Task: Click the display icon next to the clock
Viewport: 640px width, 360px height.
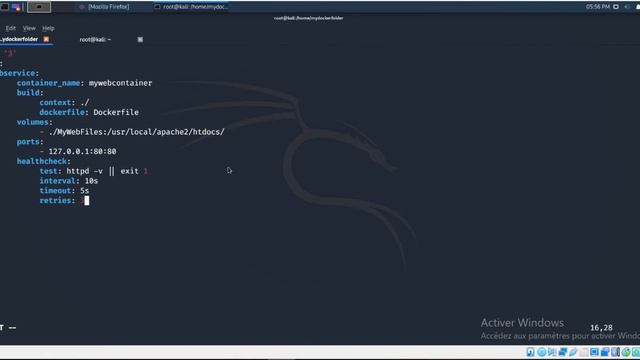Action: pos(616,7)
